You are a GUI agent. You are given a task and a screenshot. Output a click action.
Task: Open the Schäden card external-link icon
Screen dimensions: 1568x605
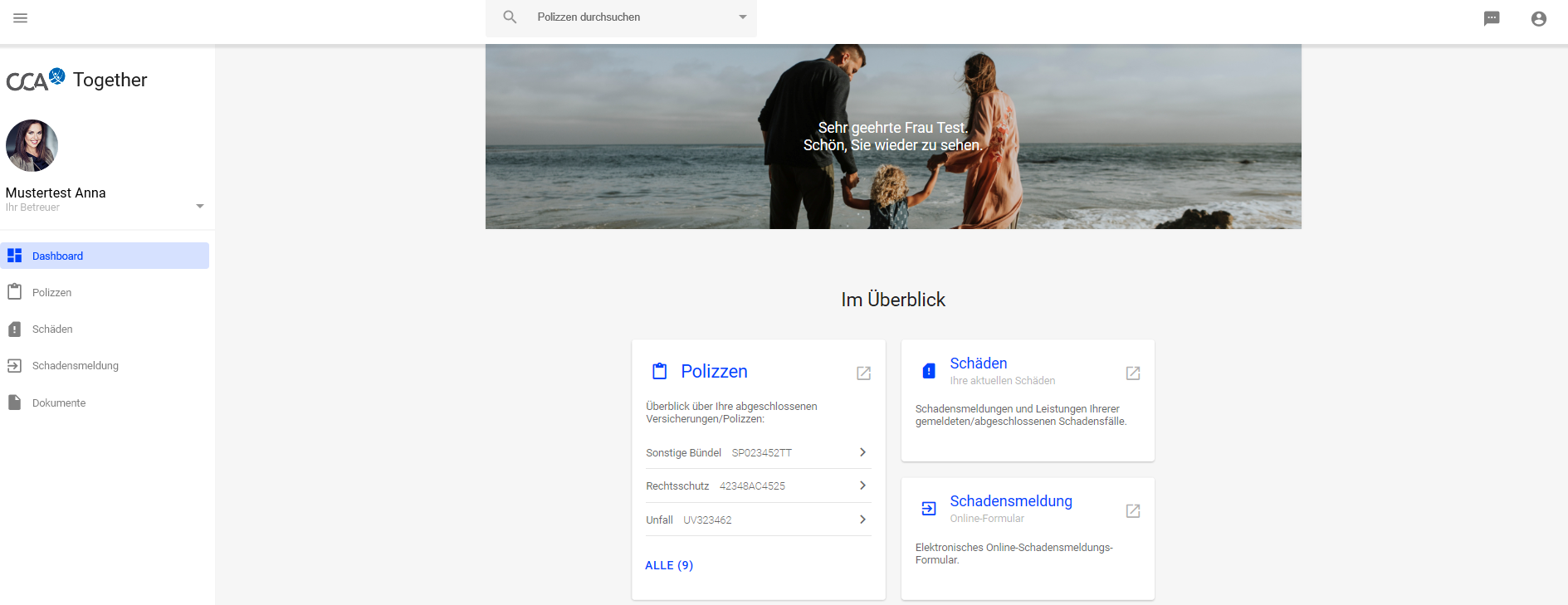(1133, 373)
